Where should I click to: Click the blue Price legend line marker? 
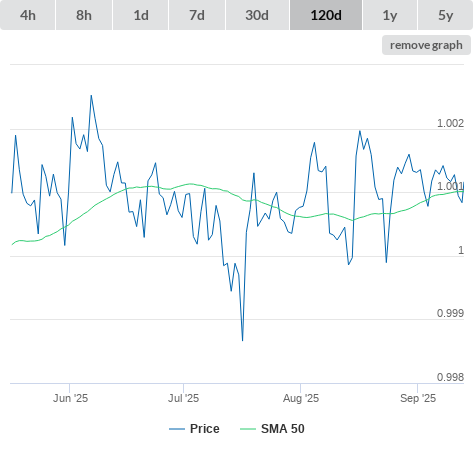tap(177, 429)
